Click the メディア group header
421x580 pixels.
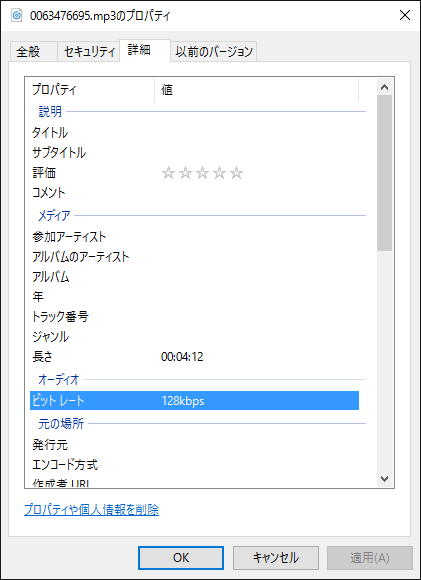54,215
